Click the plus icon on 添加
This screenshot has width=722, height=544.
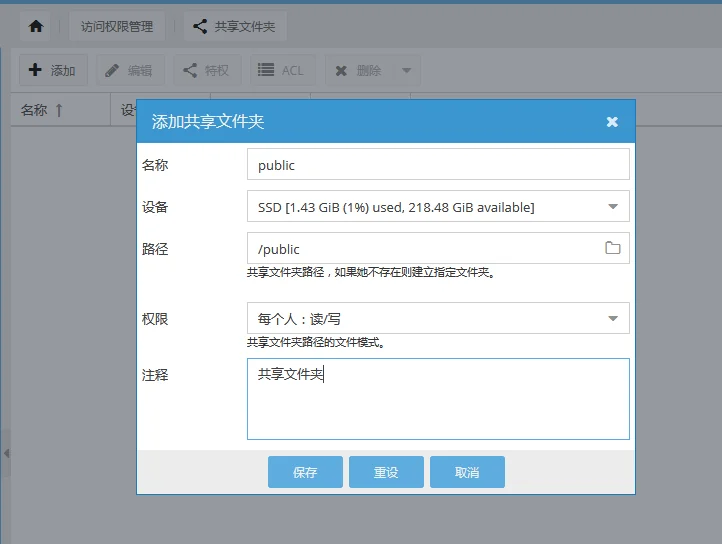click(35, 70)
